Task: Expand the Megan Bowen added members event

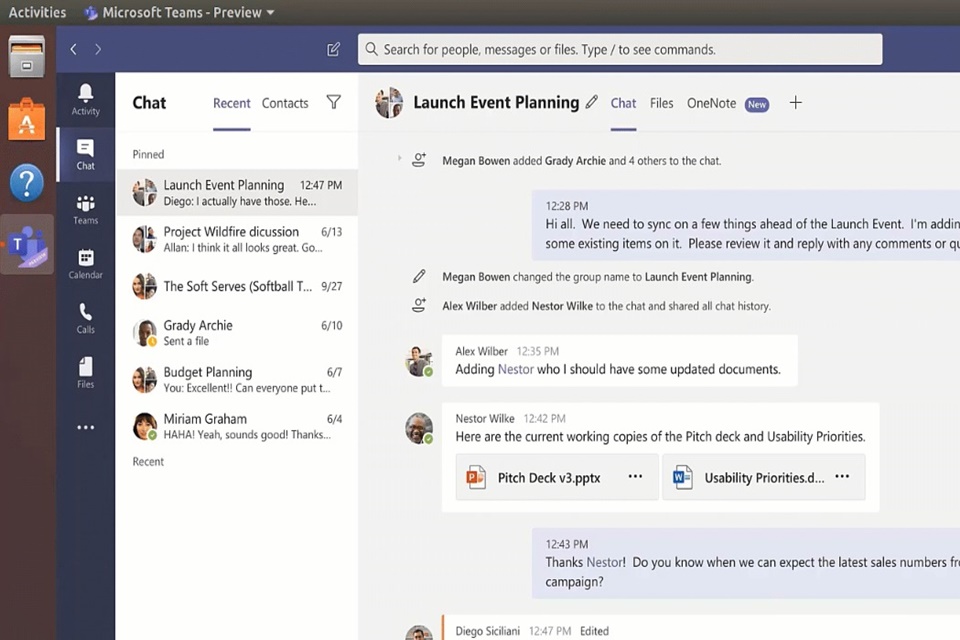Action: click(399, 158)
